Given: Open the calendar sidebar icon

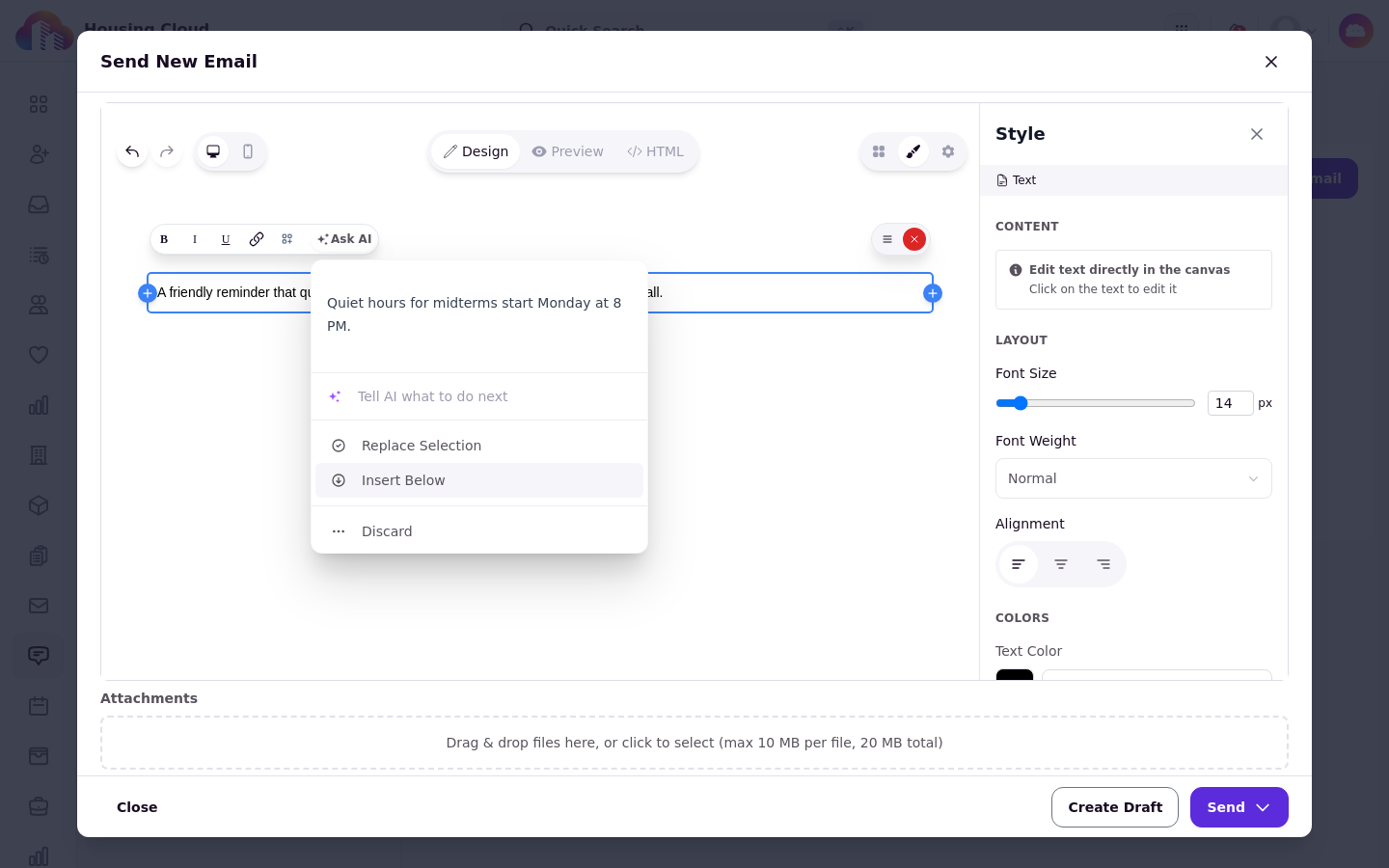Looking at the screenshot, I should pyautogui.click(x=39, y=706).
